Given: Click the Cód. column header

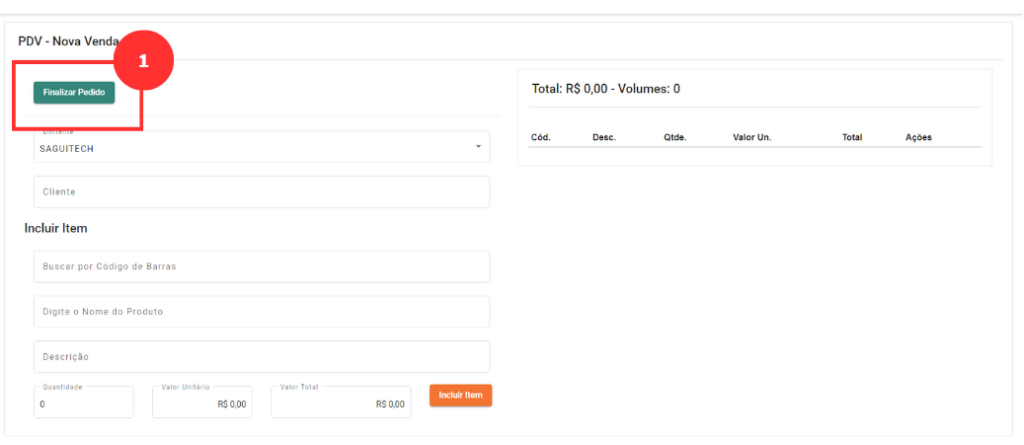Looking at the screenshot, I should [540, 137].
